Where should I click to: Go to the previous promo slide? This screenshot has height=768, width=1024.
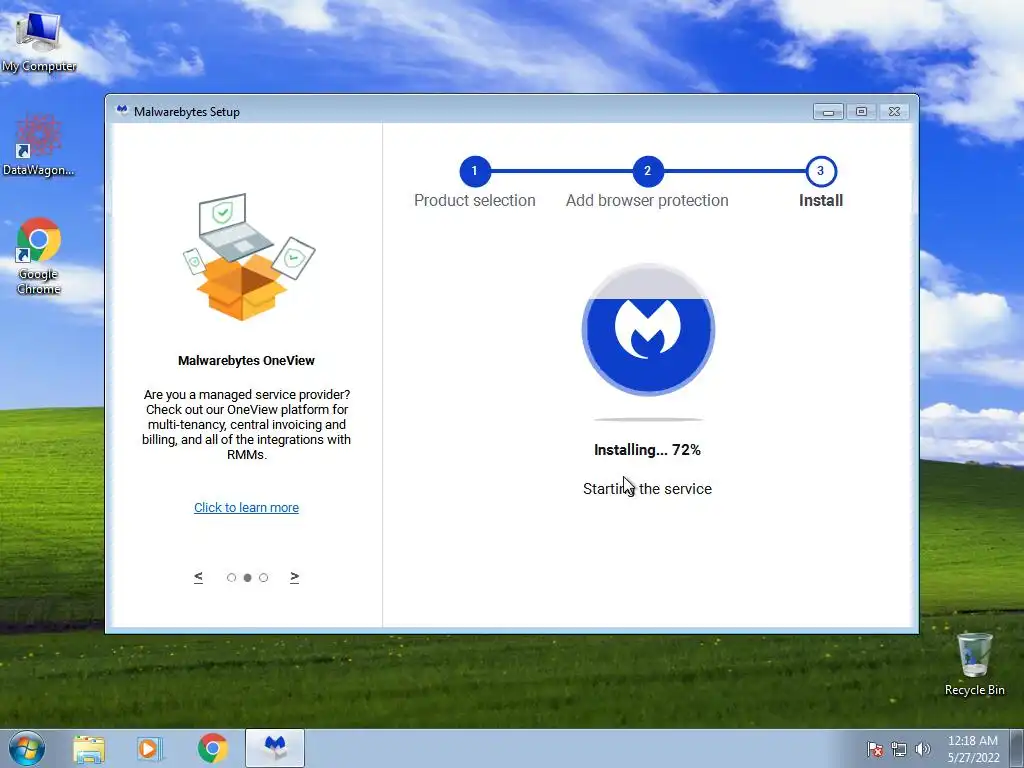pos(199,577)
